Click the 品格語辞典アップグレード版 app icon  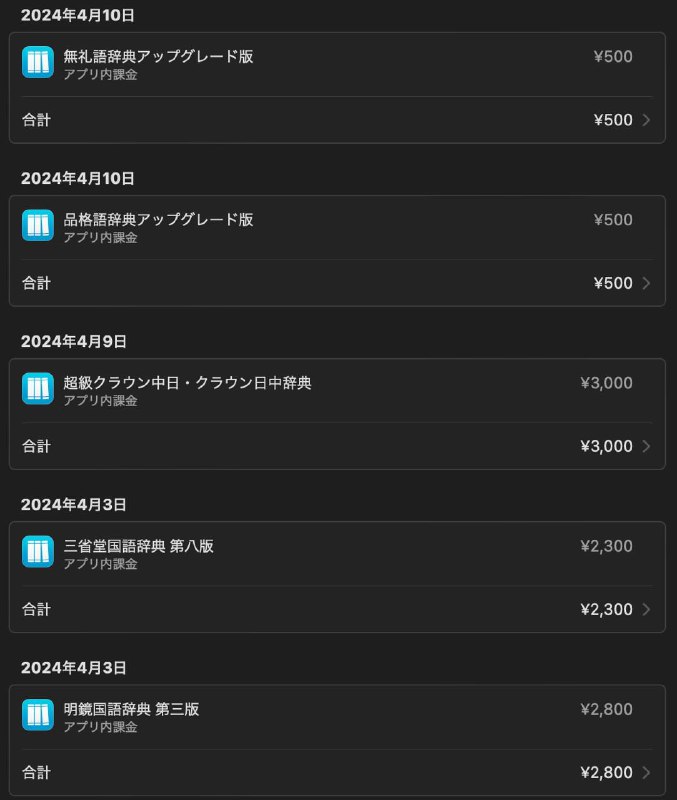[38, 225]
